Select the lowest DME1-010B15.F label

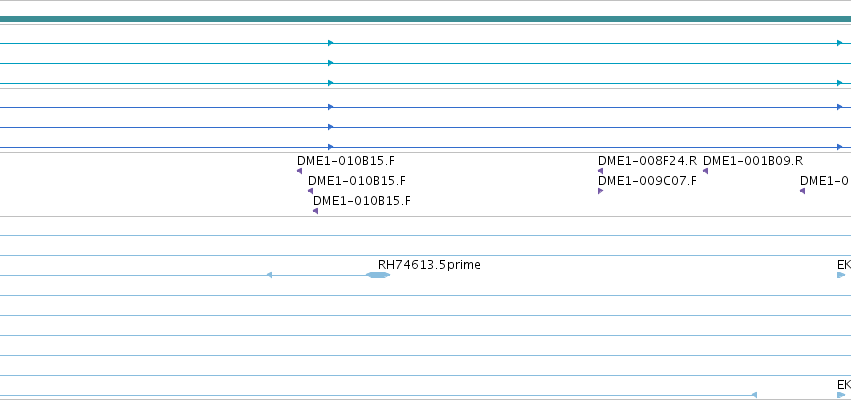click(362, 201)
